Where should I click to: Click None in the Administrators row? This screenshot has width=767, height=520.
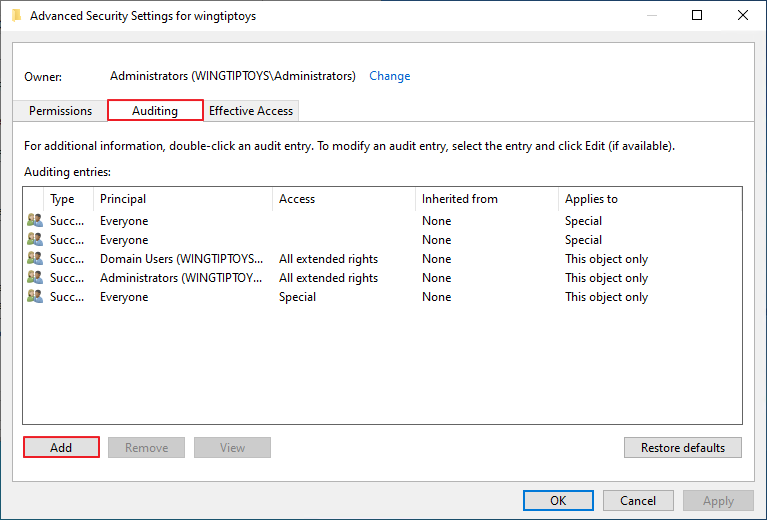pyautogui.click(x=436, y=278)
